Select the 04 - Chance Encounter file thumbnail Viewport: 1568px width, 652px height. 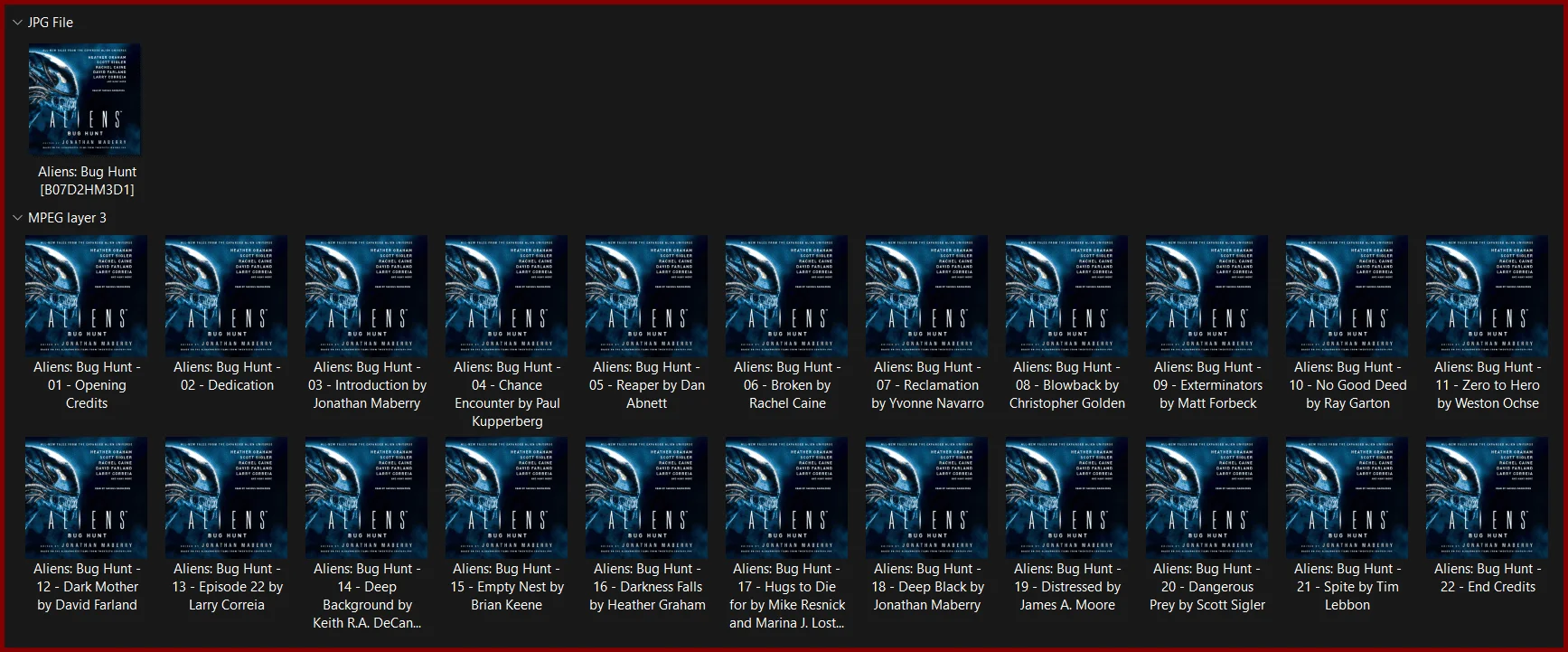point(507,297)
